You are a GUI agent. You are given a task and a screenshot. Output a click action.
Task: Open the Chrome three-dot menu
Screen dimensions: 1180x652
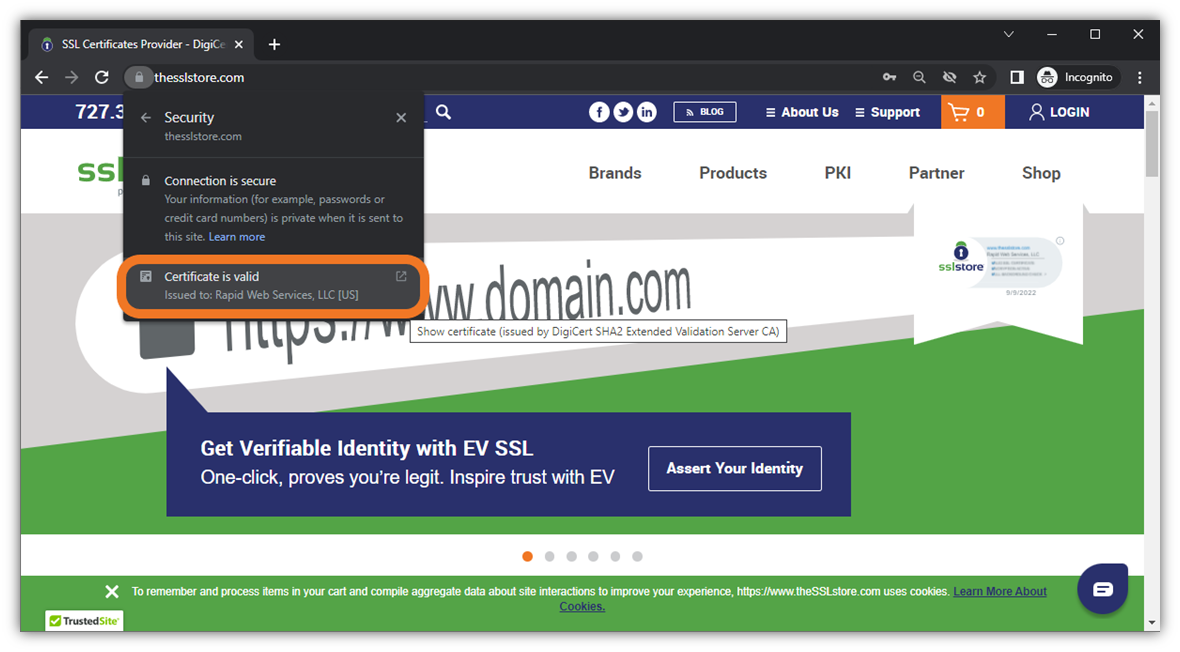1139,78
